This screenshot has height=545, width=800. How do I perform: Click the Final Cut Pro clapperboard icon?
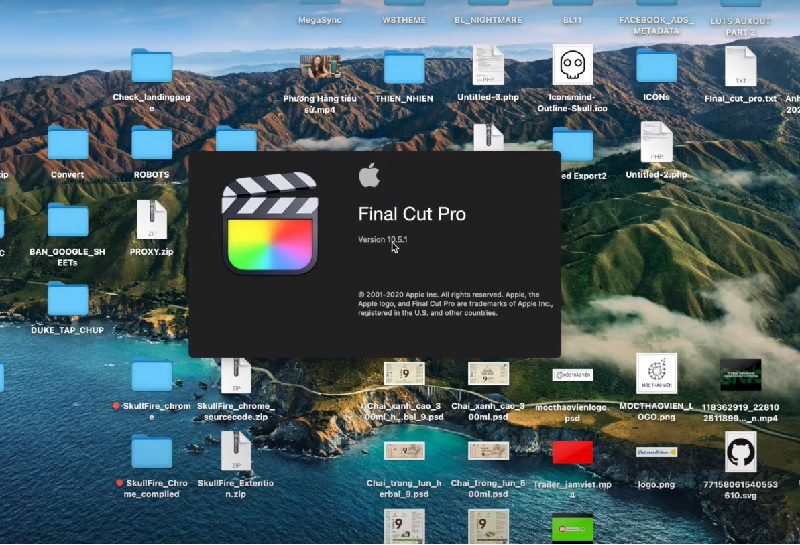[x=270, y=223]
